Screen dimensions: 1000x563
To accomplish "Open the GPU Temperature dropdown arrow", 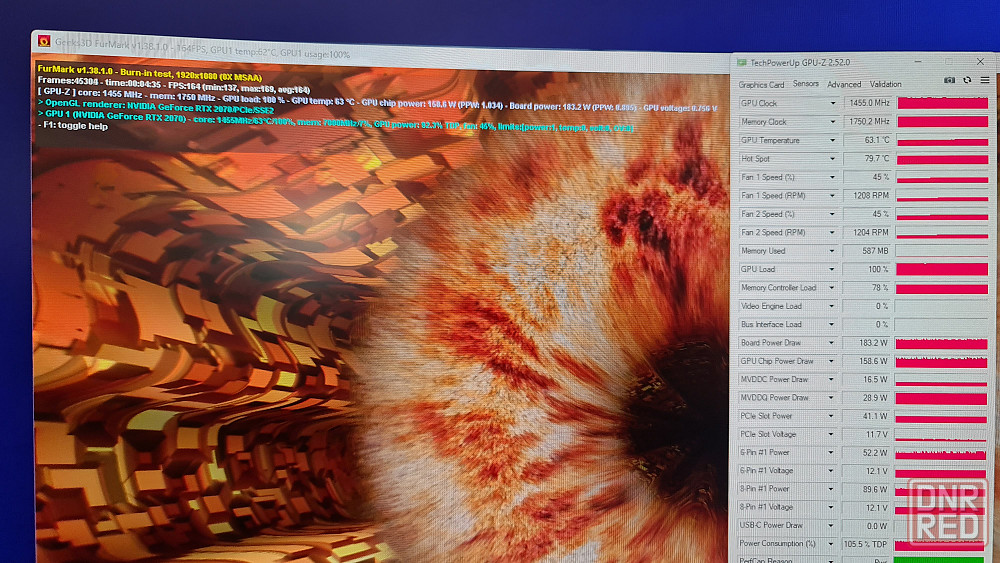I will coord(832,140).
